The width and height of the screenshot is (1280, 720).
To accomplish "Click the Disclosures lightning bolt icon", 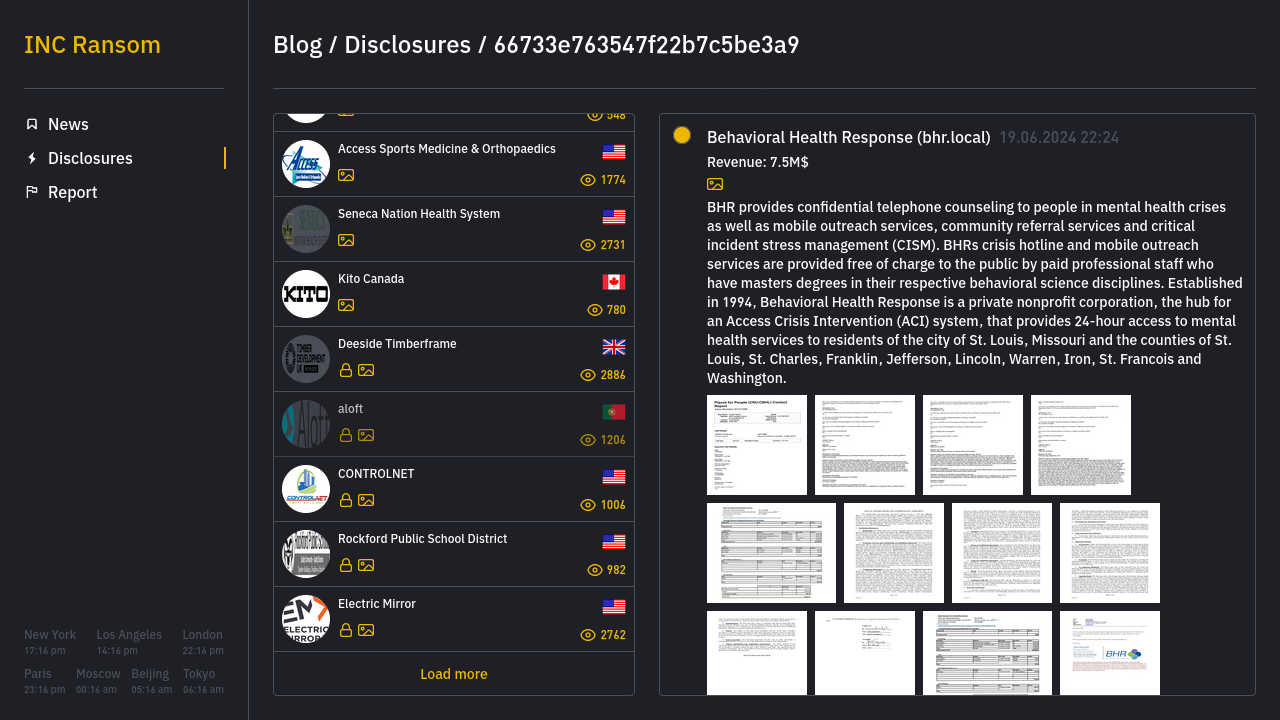I will (x=32, y=158).
